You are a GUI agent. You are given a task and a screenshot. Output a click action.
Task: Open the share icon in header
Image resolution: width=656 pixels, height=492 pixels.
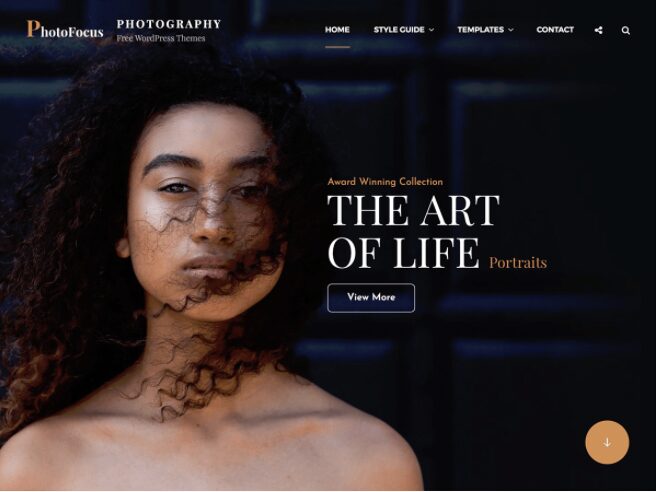pyautogui.click(x=598, y=30)
